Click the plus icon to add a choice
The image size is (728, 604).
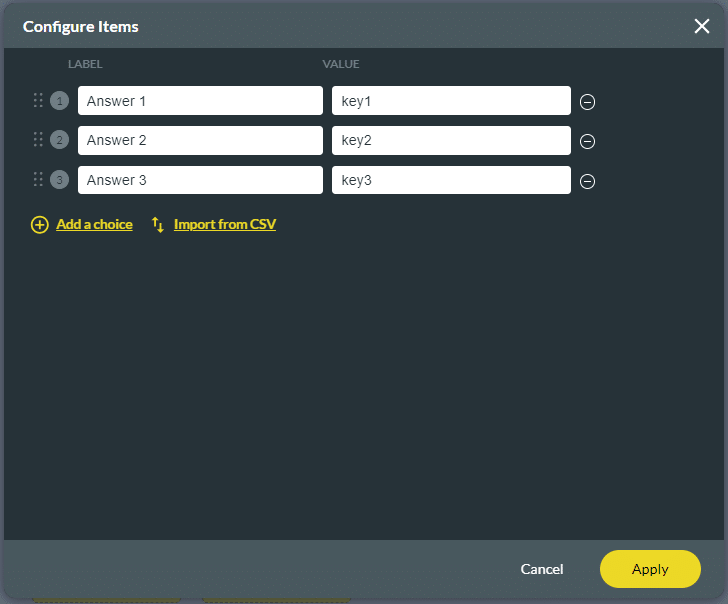click(39, 225)
